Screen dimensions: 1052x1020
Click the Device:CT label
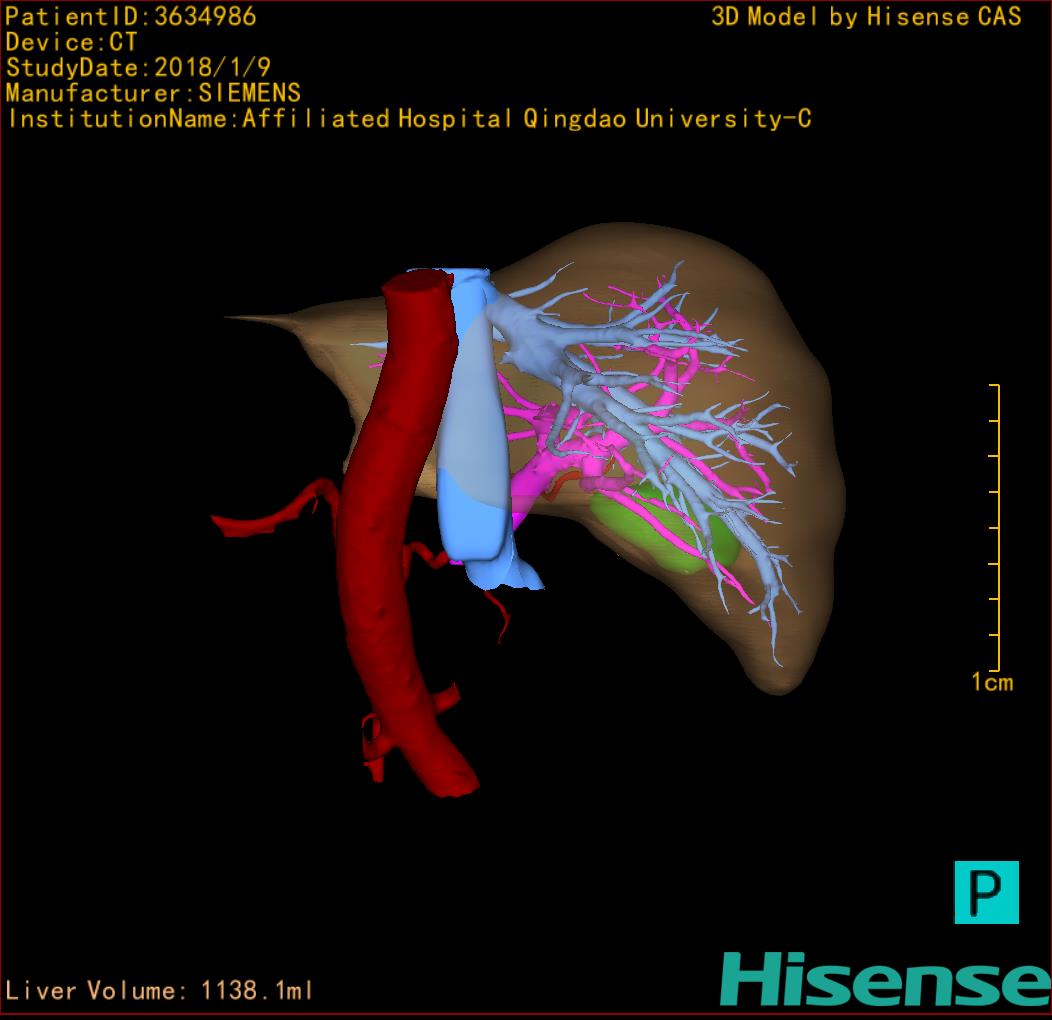pos(71,42)
